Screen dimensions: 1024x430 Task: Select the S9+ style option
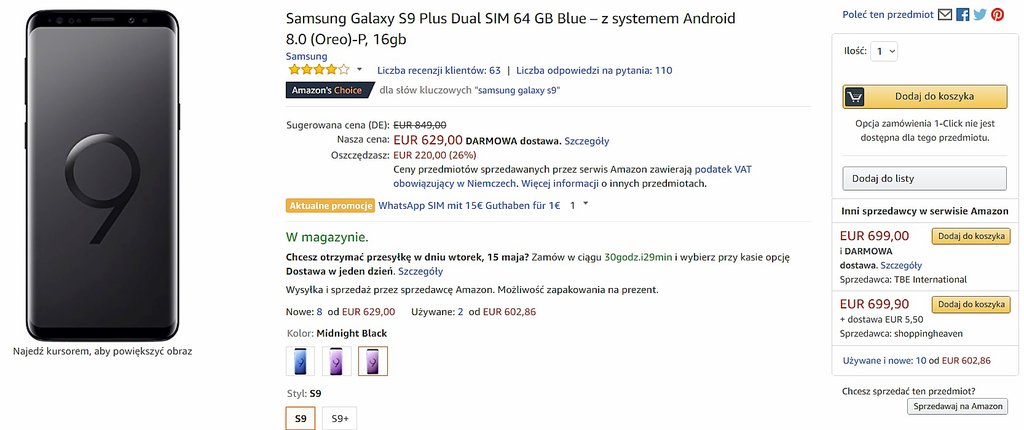tap(339, 418)
